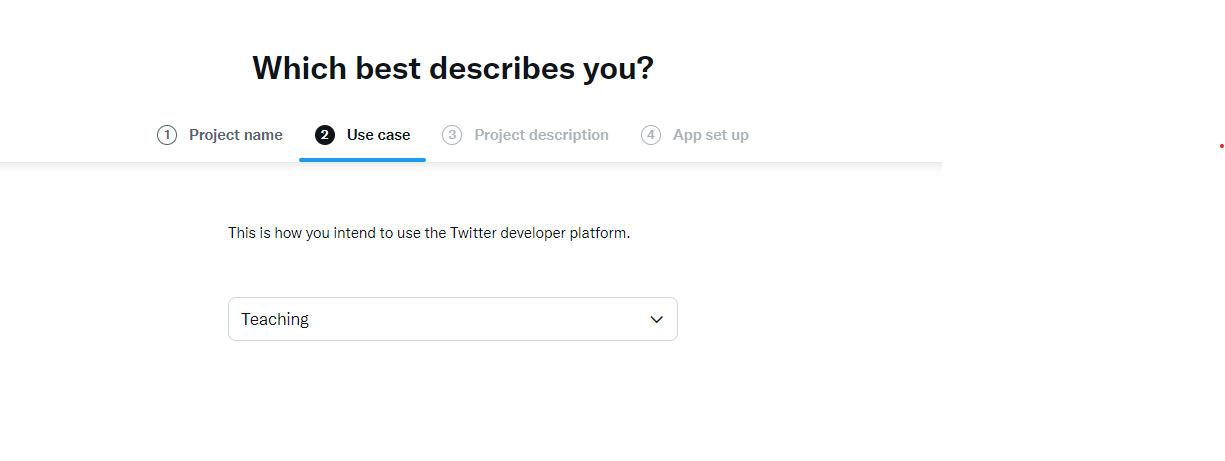Click the words 'set up' in the step 4 label

[728, 135]
